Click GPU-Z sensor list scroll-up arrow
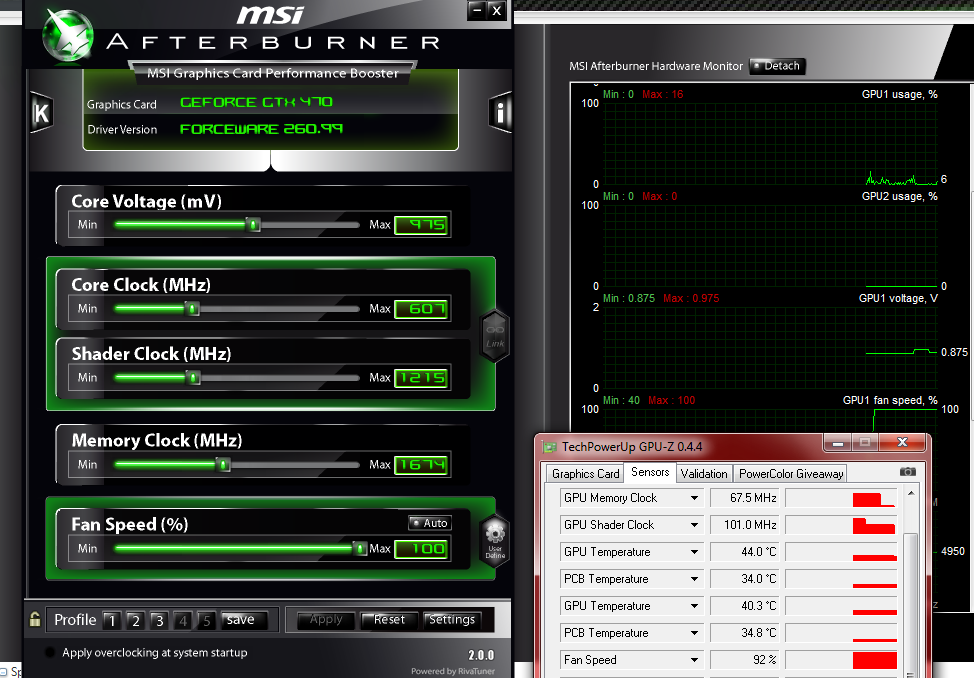This screenshot has width=974, height=678. coord(911,493)
